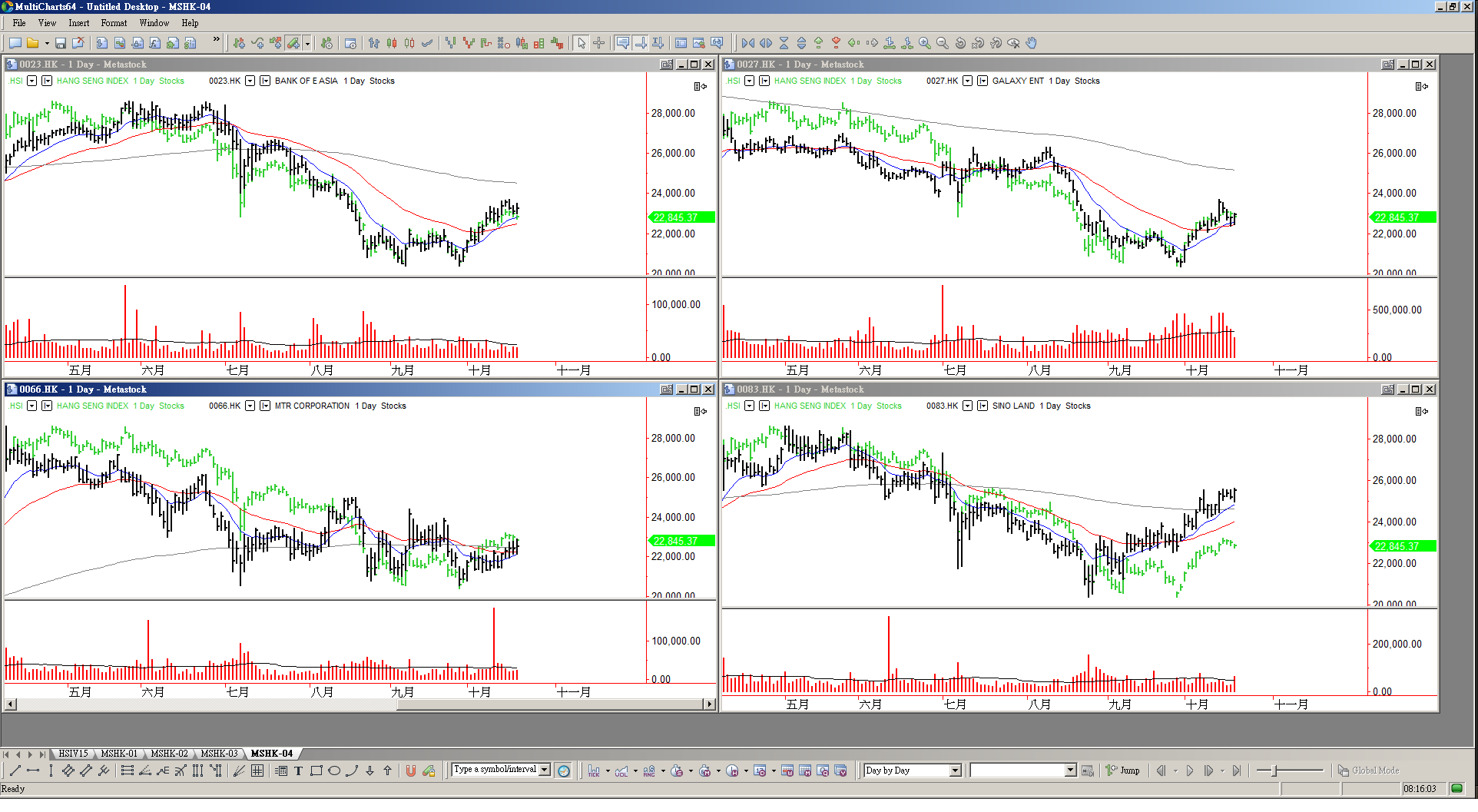
Task: Open the Type a symbol/interval dropdown
Action: 545,770
